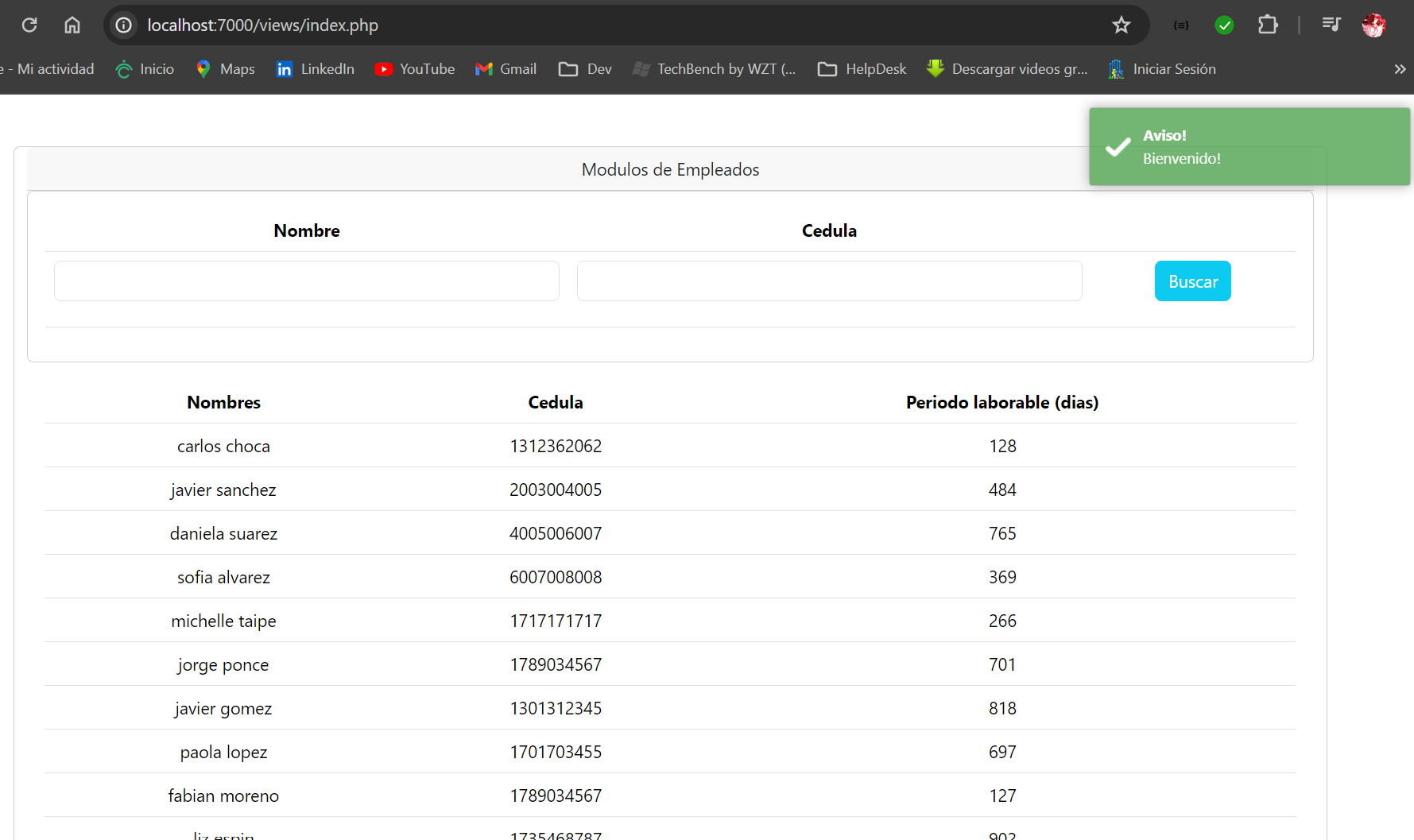Open the Extensions puzzle icon

tap(1268, 25)
